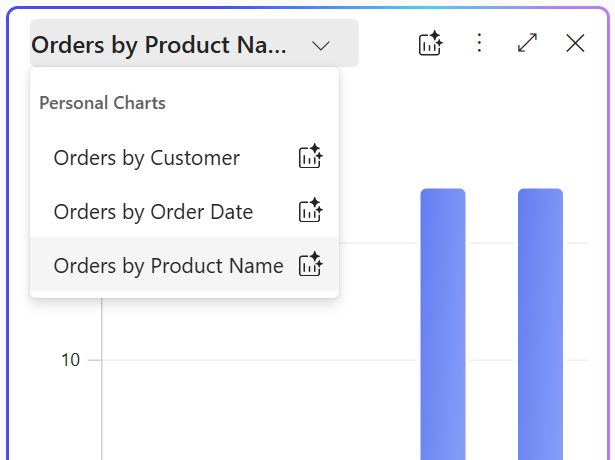Click the AI icon beside Orders by Product Name
Viewport: 615px width, 460px height.
(310, 265)
